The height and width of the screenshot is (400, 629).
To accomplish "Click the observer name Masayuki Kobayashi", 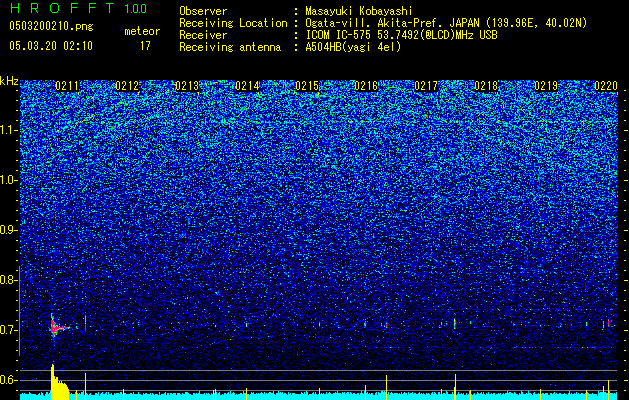I will 359,11.
